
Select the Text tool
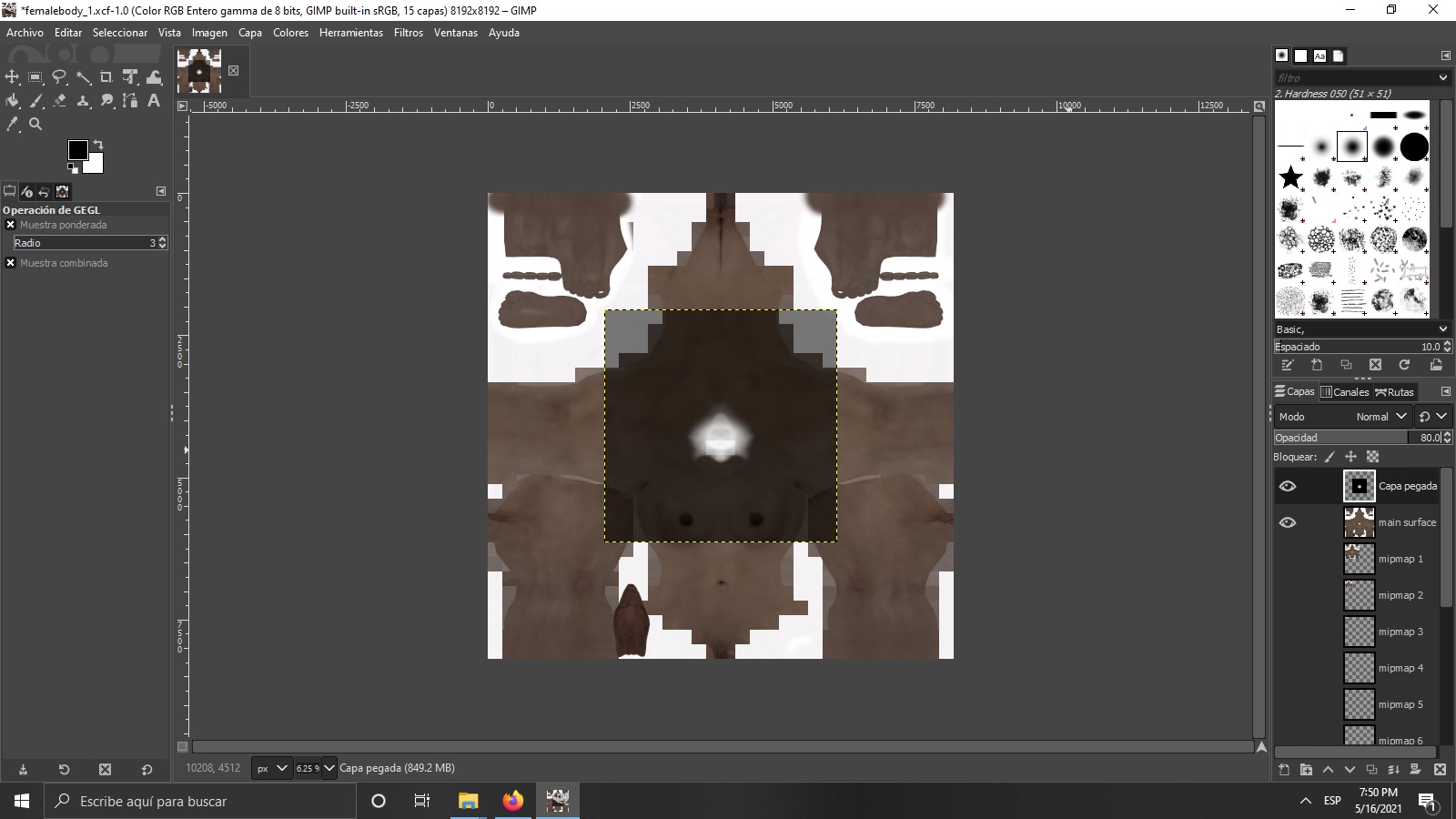tap(154, 101)
